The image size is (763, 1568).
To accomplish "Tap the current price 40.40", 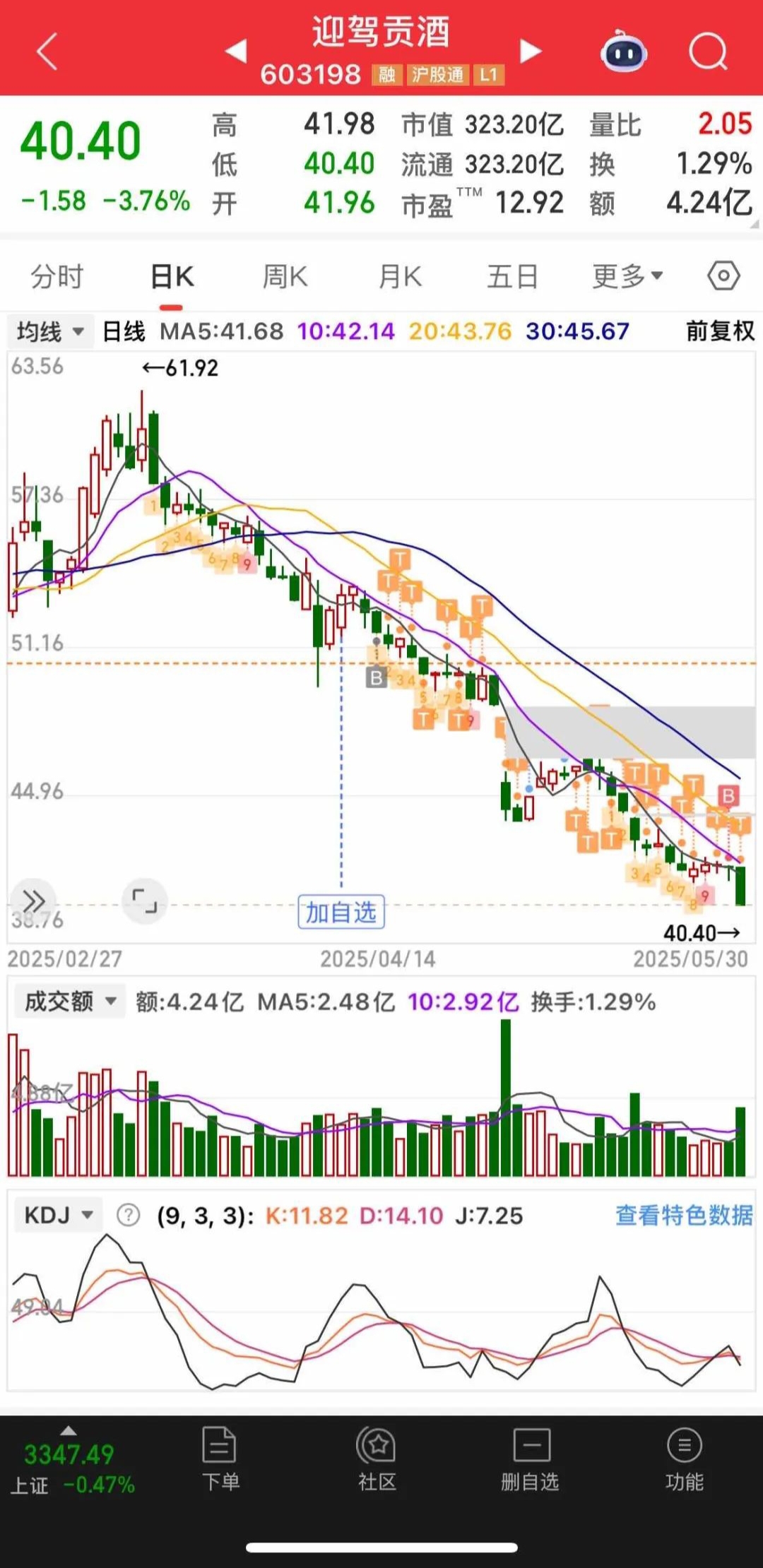I will click(81, 141).
